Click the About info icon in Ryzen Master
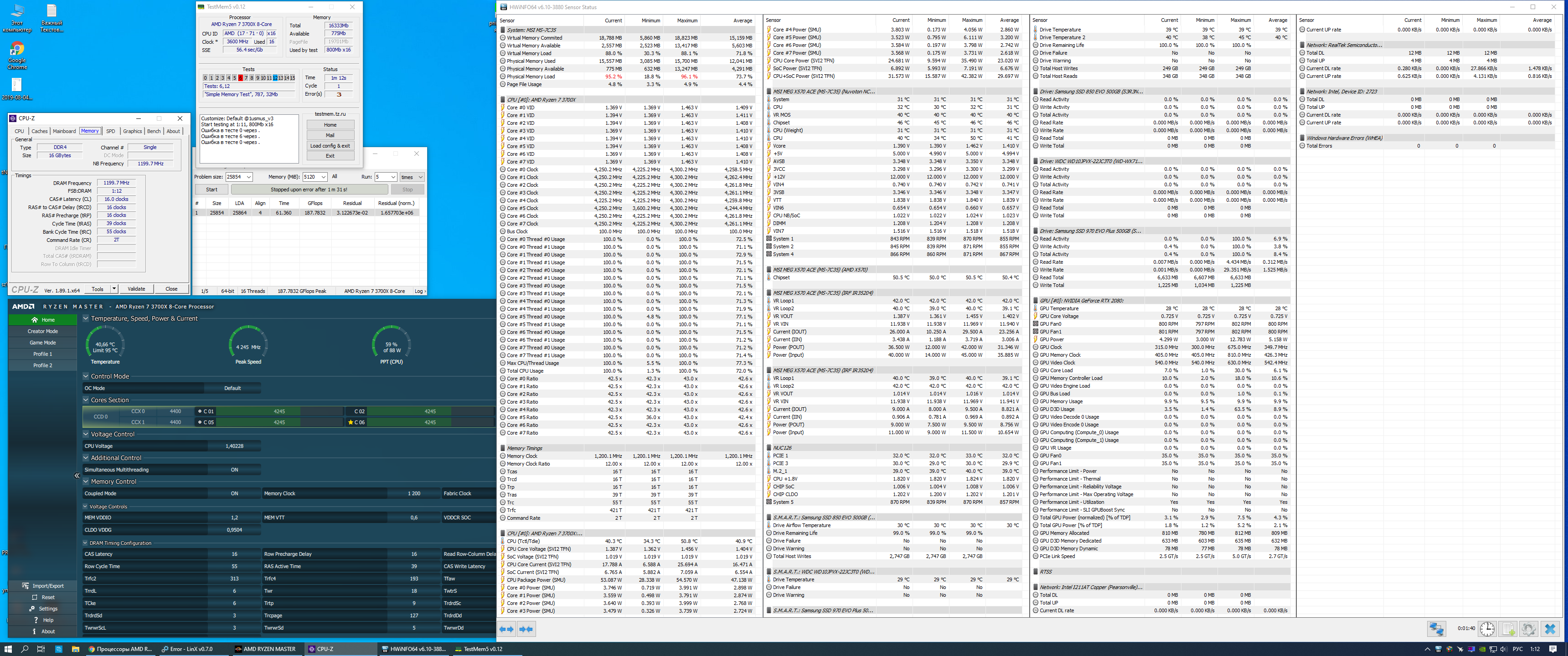This screenshot has width=1568, height=656. point(34,632)
